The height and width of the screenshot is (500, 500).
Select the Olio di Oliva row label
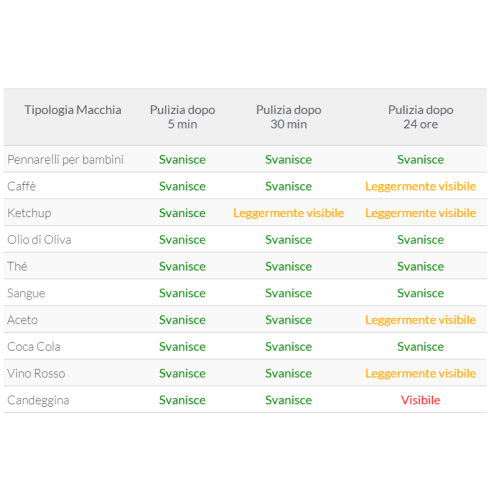39,240
